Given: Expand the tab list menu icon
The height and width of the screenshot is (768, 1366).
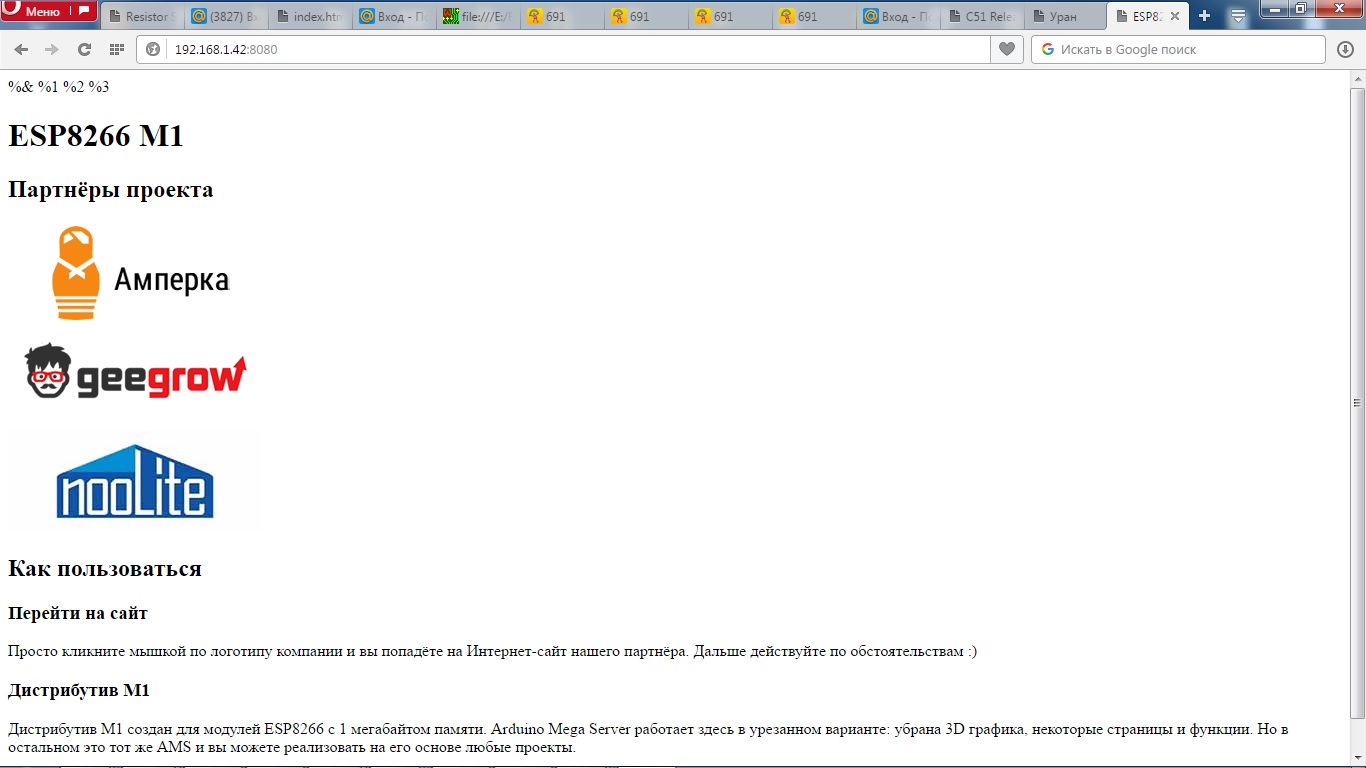Looking at the screenshot, I should (1238, 16).
